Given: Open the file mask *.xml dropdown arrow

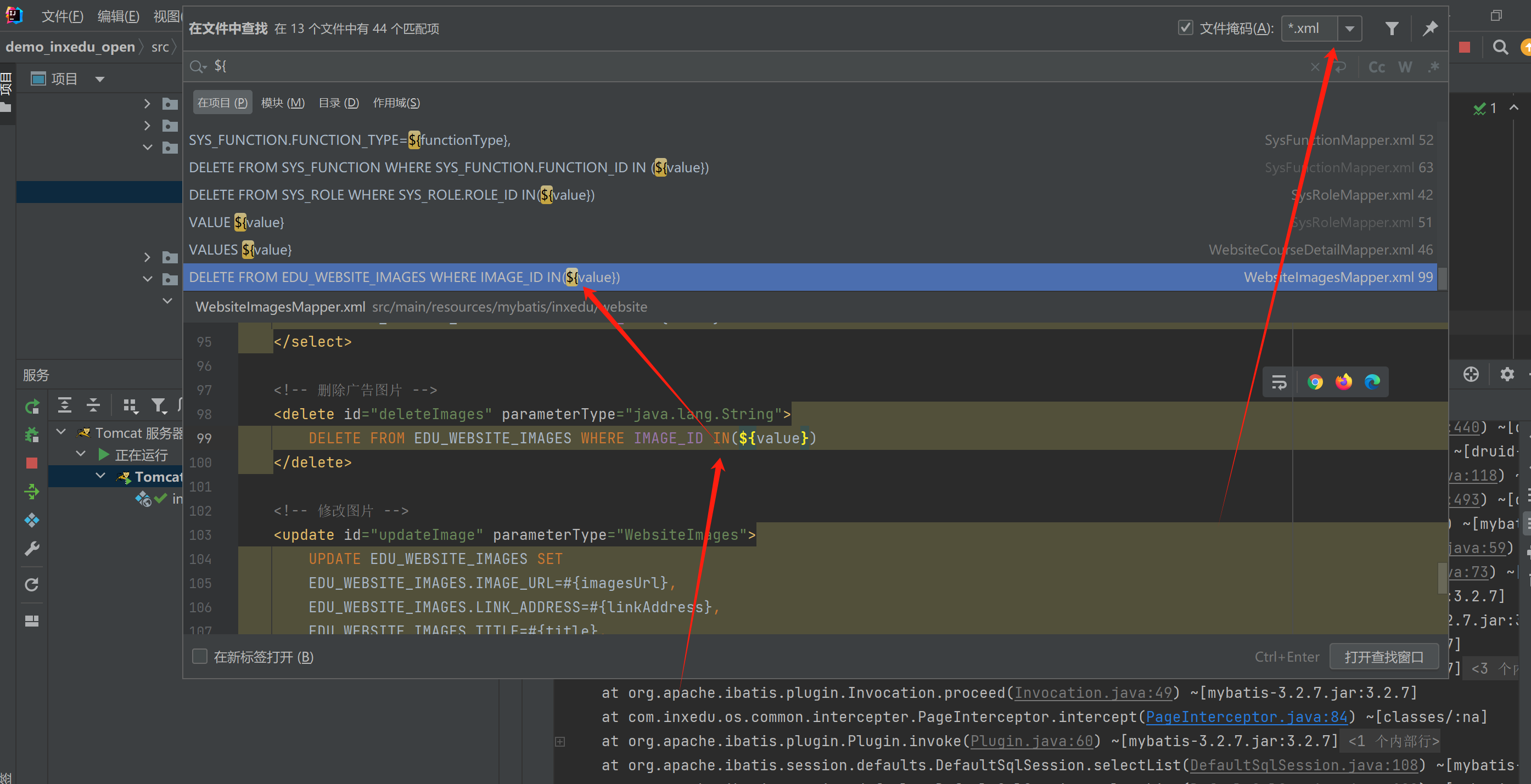Looking at the screenshot, I should tap(1350, 29).
